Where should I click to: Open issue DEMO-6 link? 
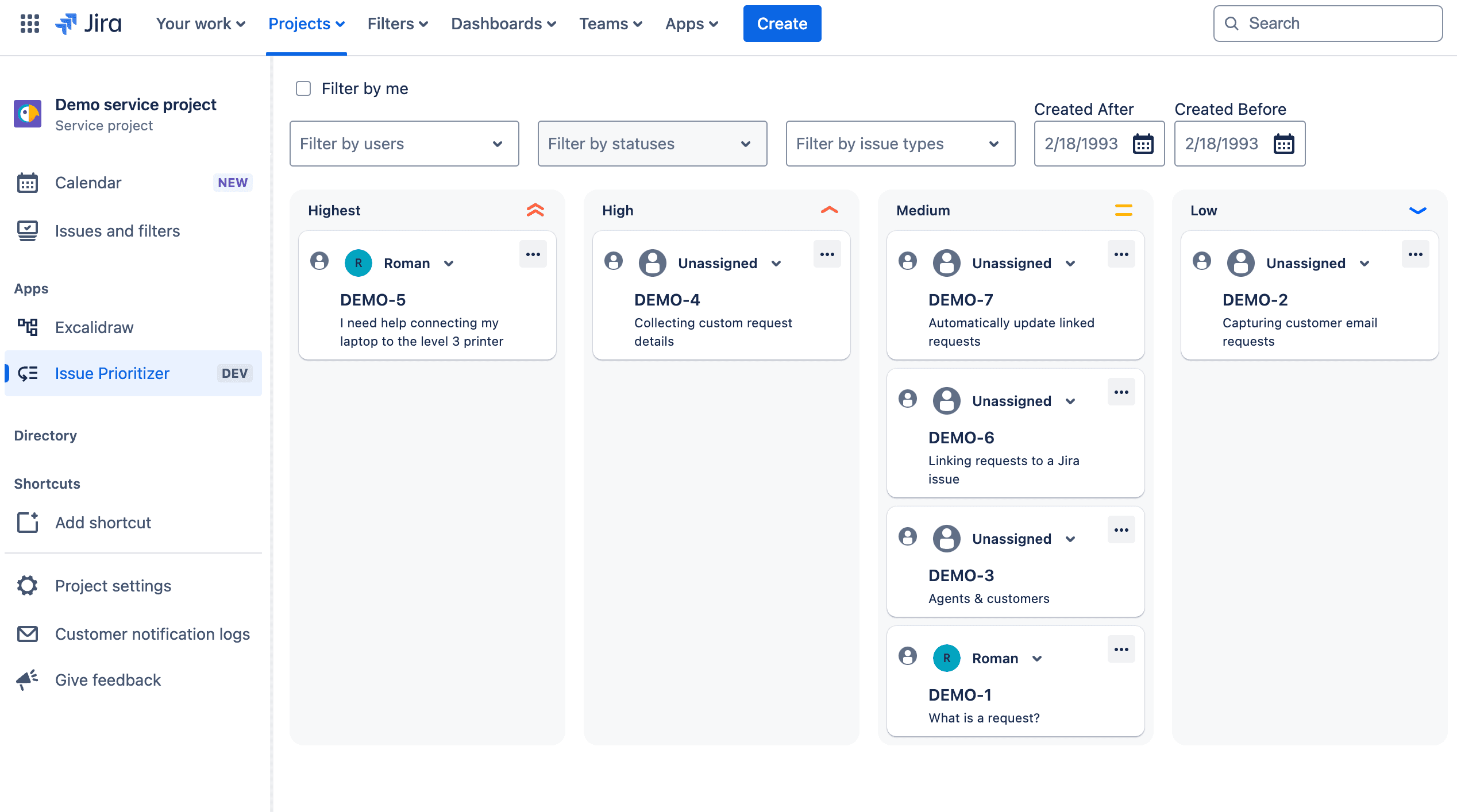pos(961,438)
